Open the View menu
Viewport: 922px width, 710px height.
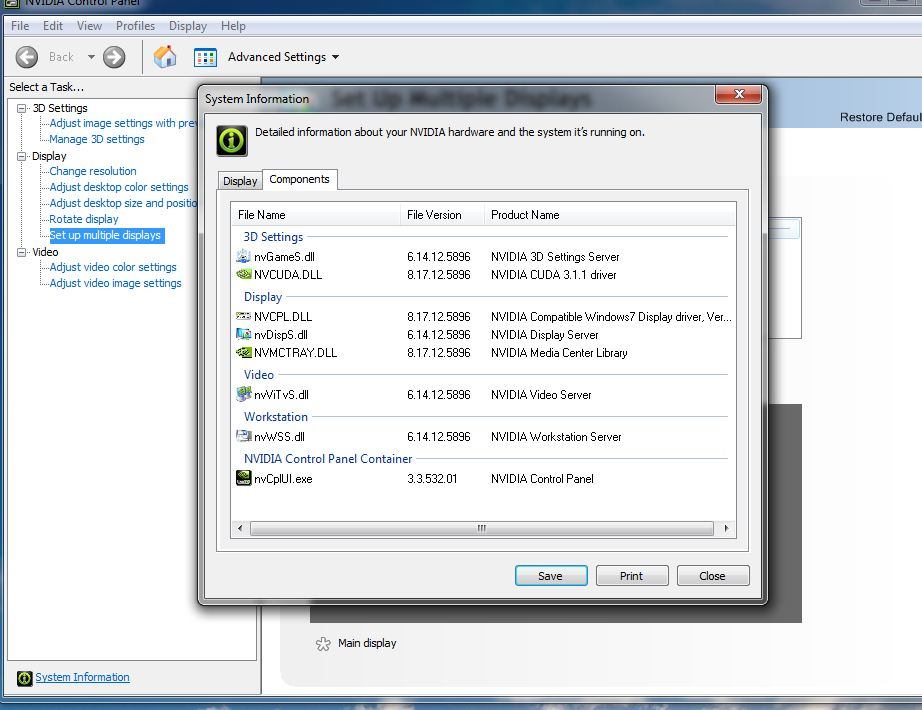point(89,26)
